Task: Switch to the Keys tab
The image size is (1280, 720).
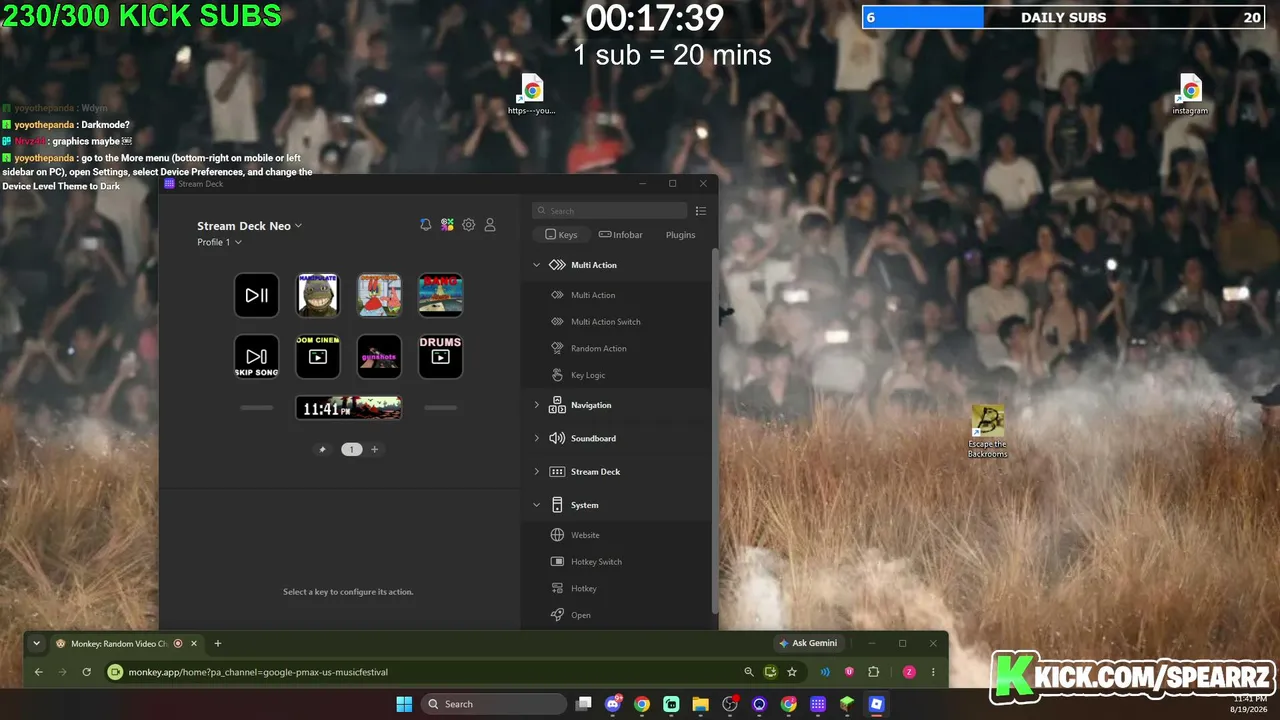Action: tap(561, 235)
